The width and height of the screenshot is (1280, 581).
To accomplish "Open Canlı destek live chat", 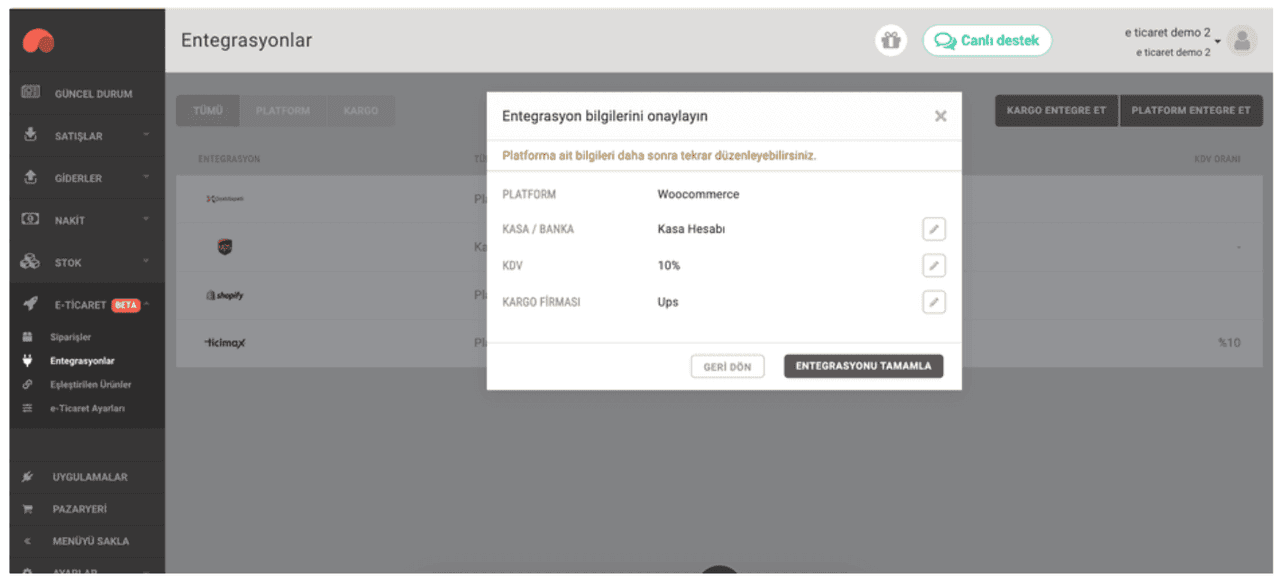I will pyautogui.click(x=987, y=41).
